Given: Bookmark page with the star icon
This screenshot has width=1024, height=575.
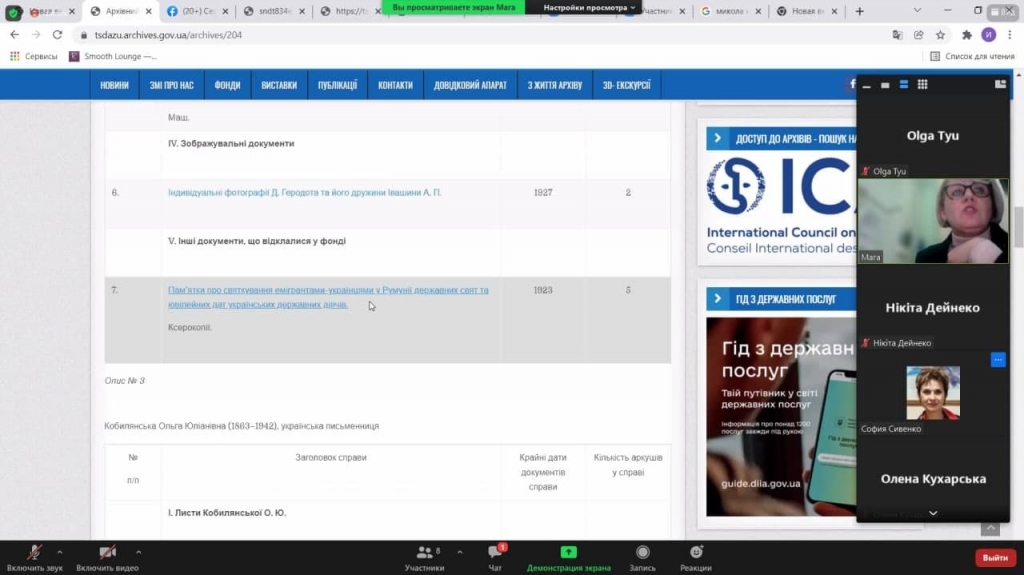Looking at the screenshot, I should (940, 35).
